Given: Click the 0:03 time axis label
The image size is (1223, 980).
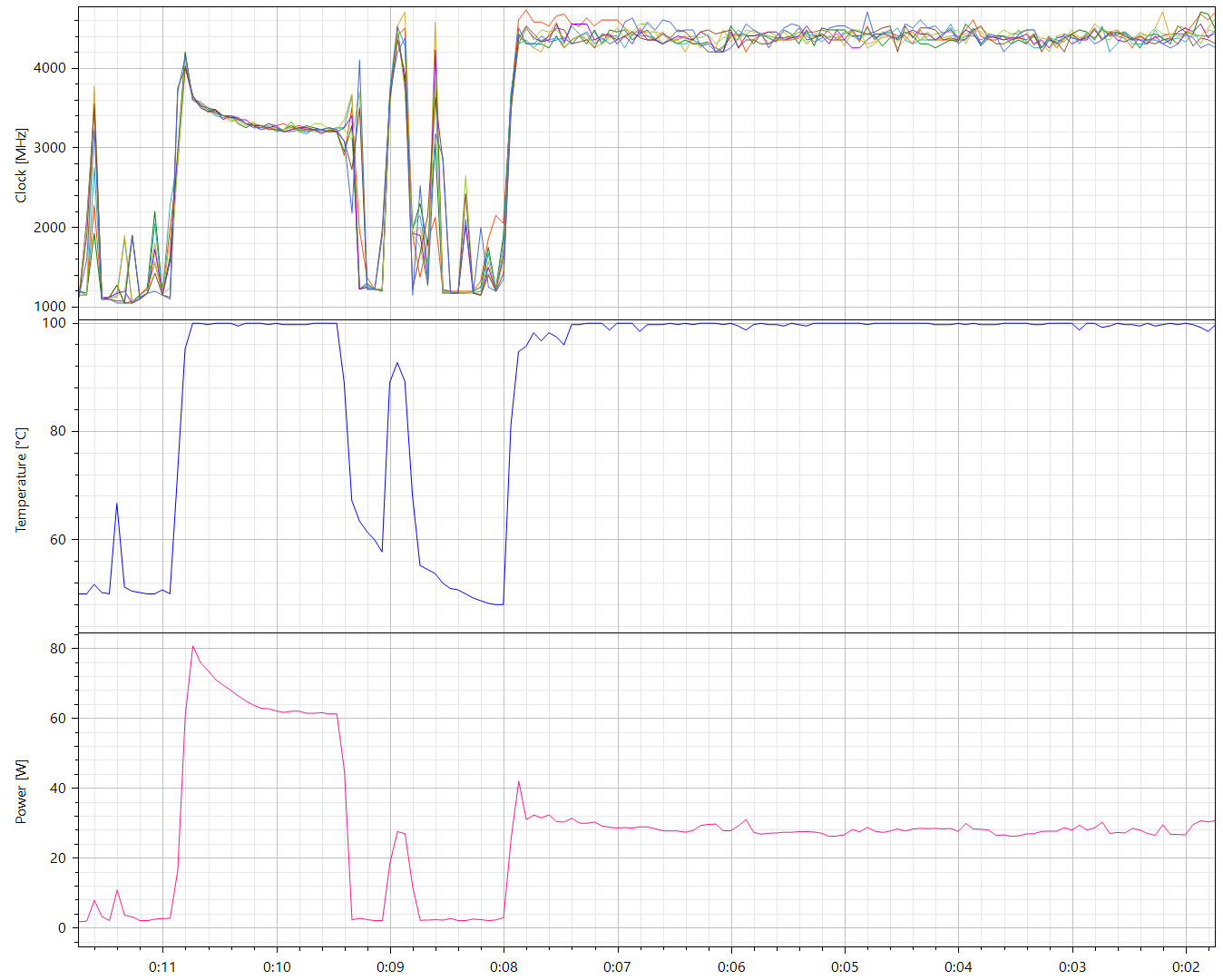Looking at the screenshot, I should pyautogui.click(x=1072, y=966).
